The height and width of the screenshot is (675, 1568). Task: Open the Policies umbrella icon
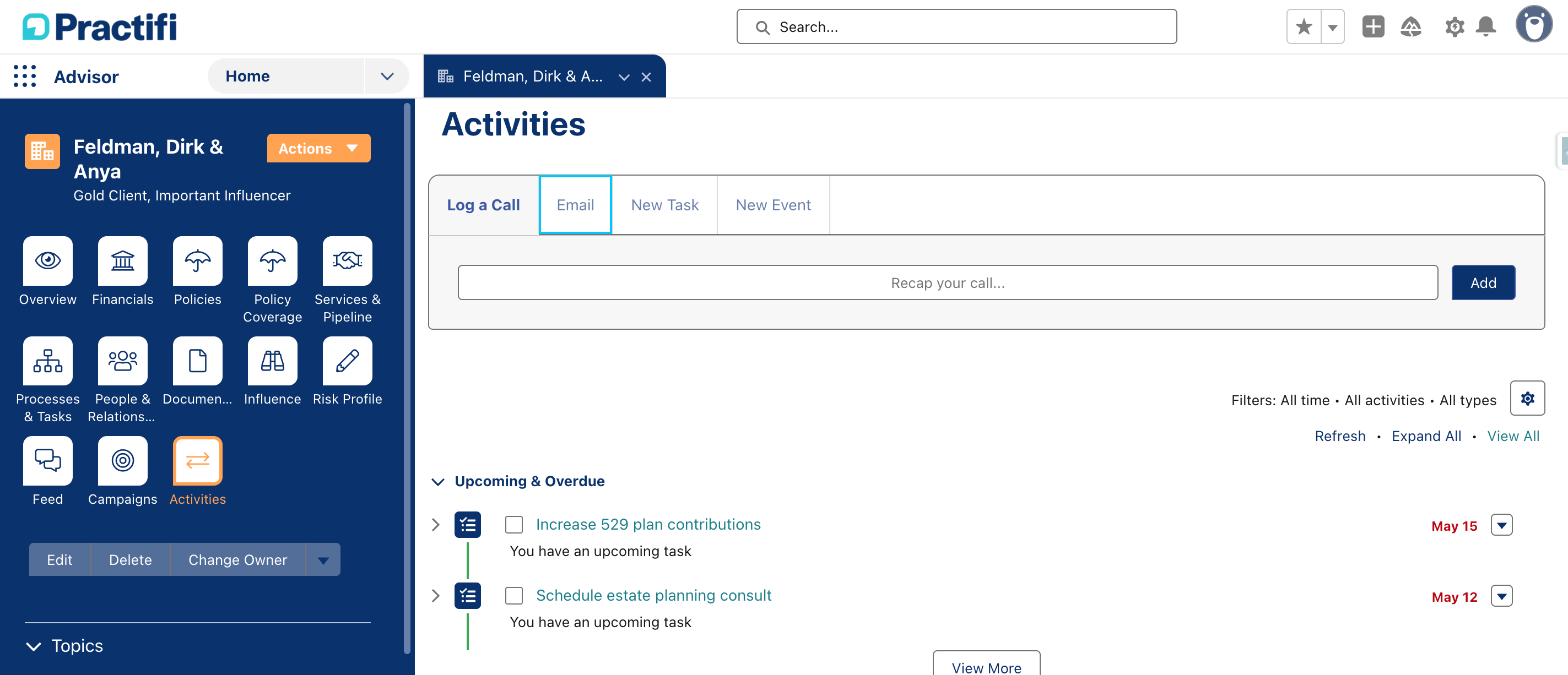pyautogui.click(x=197, y=260)
